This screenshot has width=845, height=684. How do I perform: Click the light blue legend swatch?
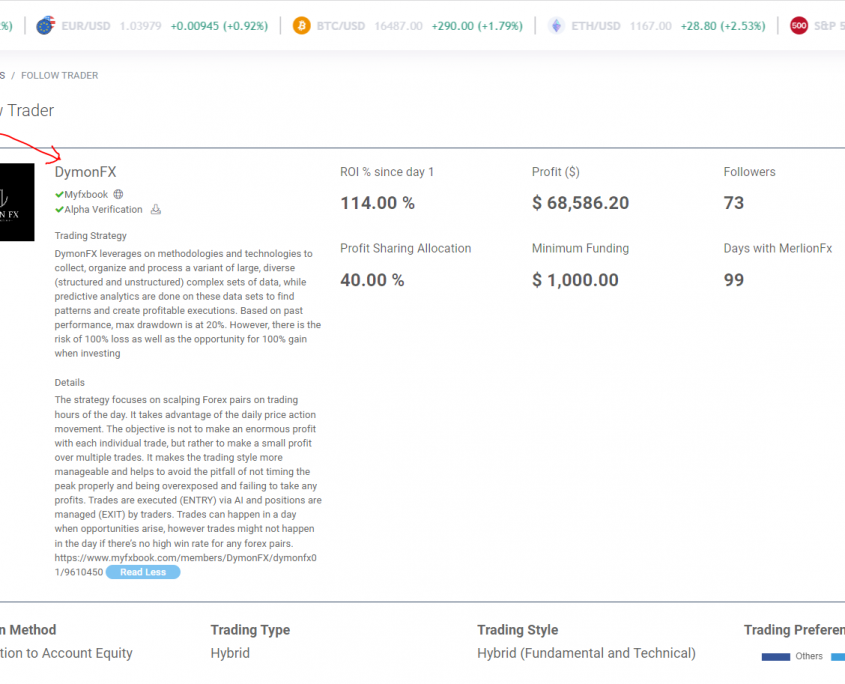837,657
